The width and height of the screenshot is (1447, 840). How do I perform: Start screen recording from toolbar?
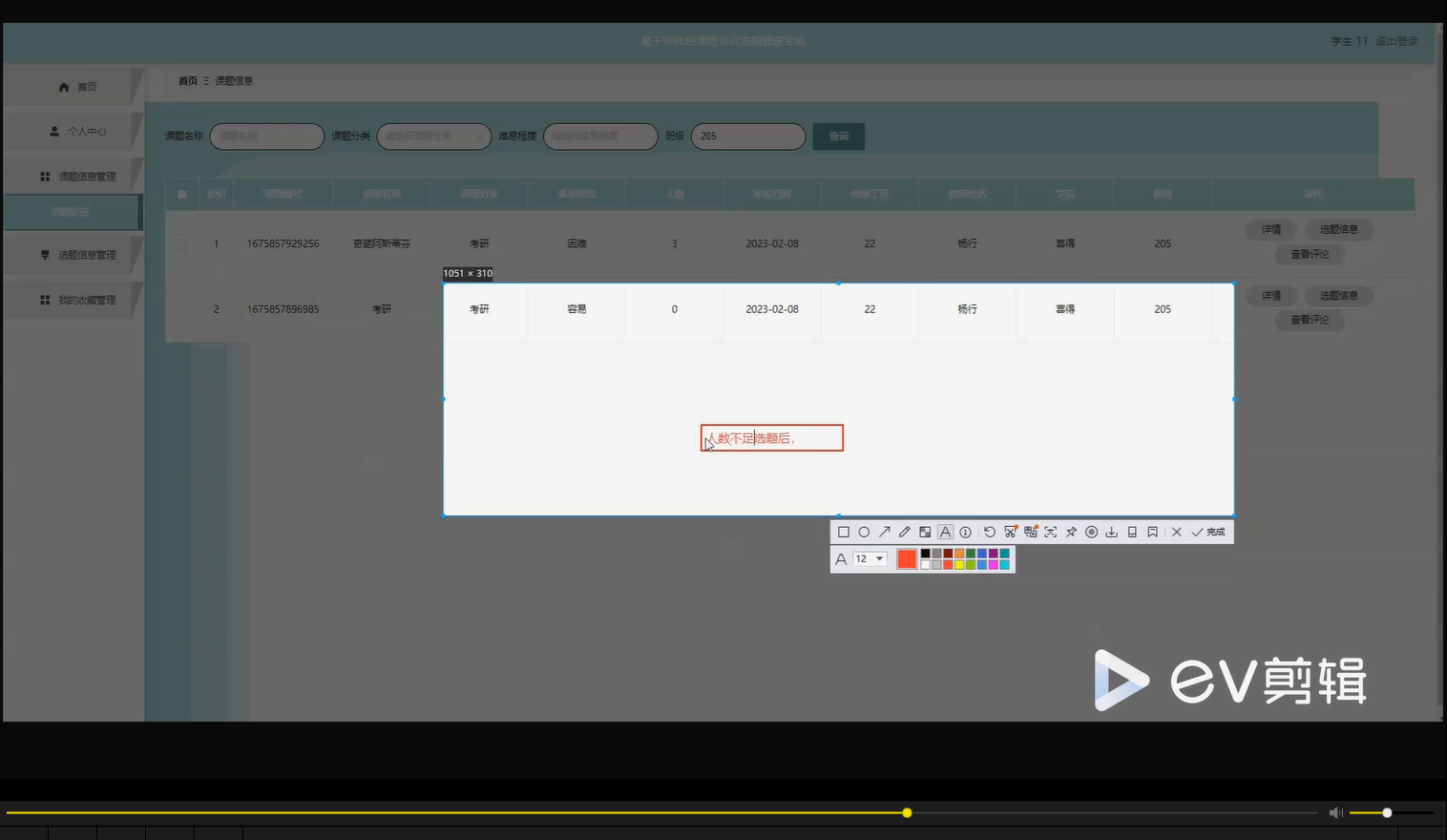coord(1092,532)
